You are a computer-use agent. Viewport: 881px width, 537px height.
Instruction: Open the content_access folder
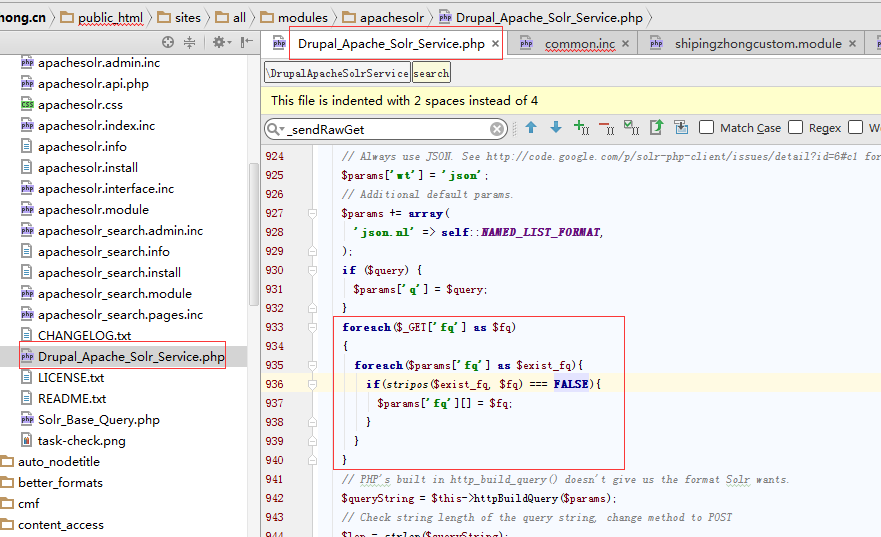point(61,525)
